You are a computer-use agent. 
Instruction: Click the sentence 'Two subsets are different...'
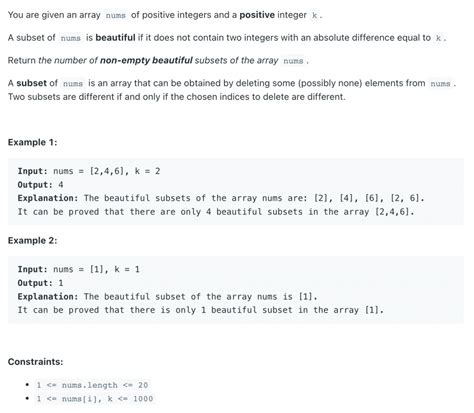177,97
